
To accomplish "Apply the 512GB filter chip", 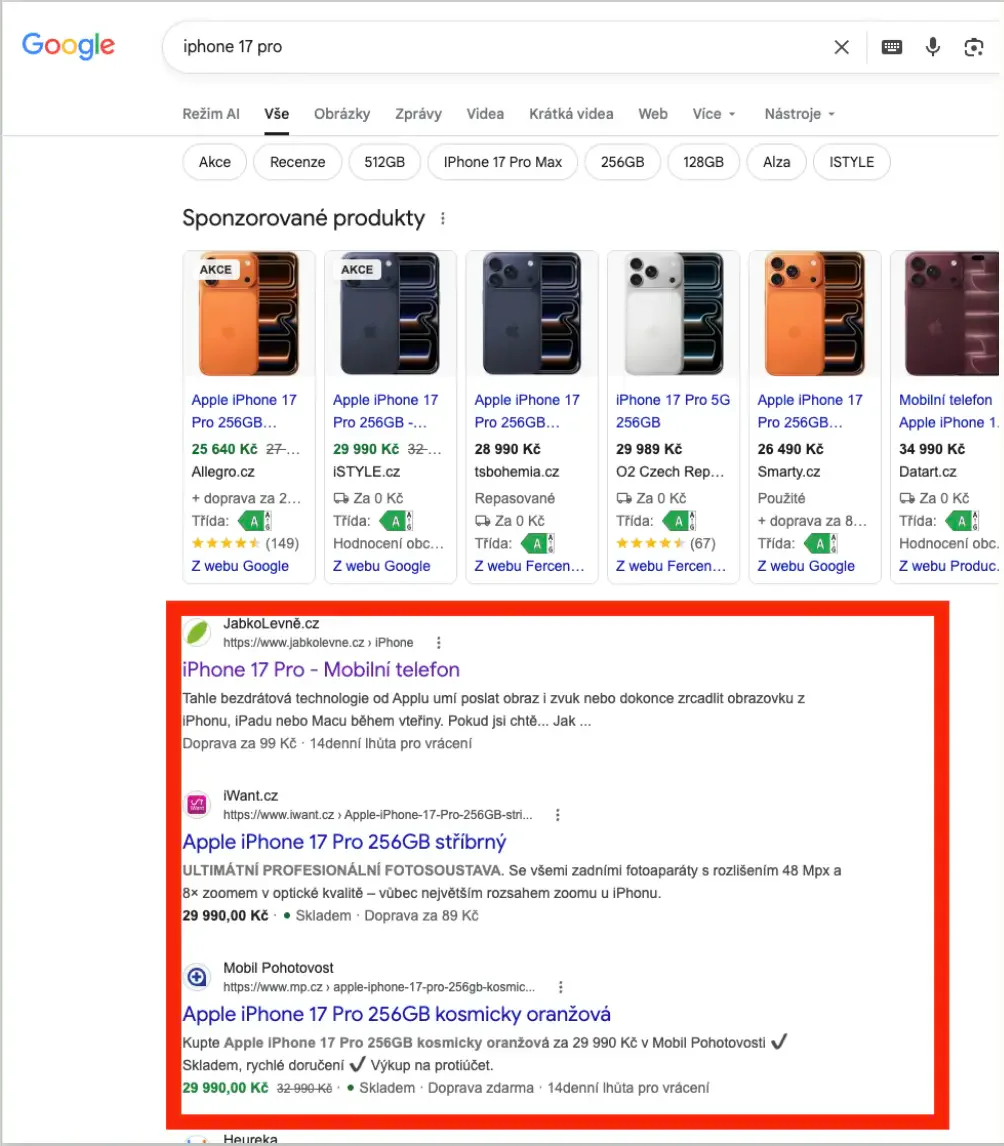I will (384, 162).
